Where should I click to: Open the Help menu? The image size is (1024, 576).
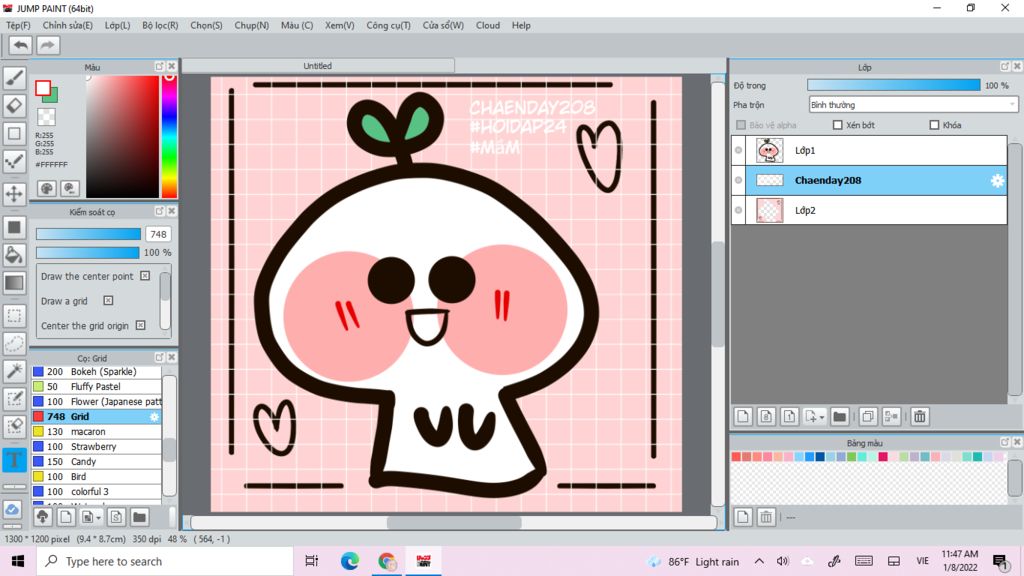point(521,25)
